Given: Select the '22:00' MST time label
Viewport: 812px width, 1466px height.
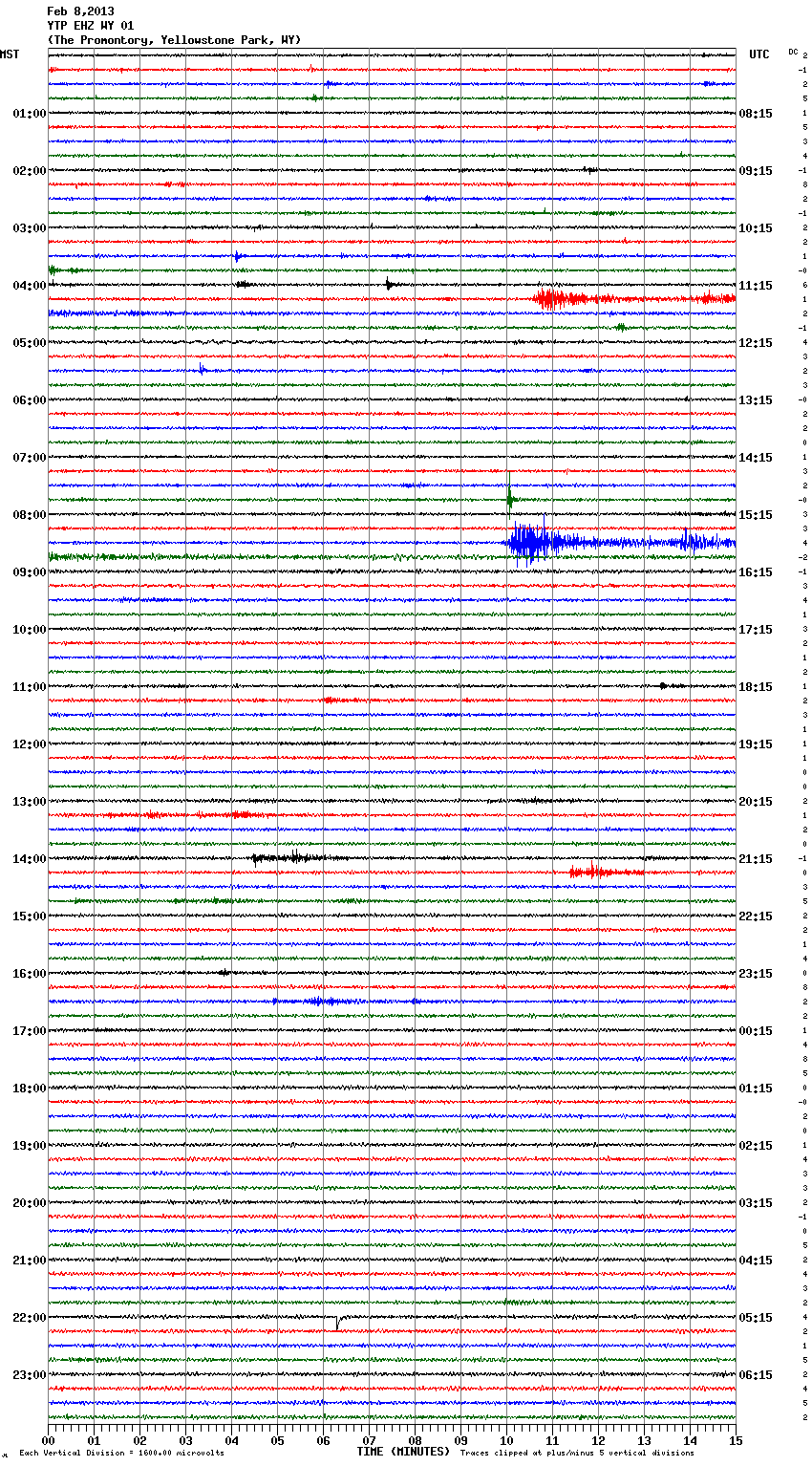Looking at the screenshot, I should coord(30,1318).
